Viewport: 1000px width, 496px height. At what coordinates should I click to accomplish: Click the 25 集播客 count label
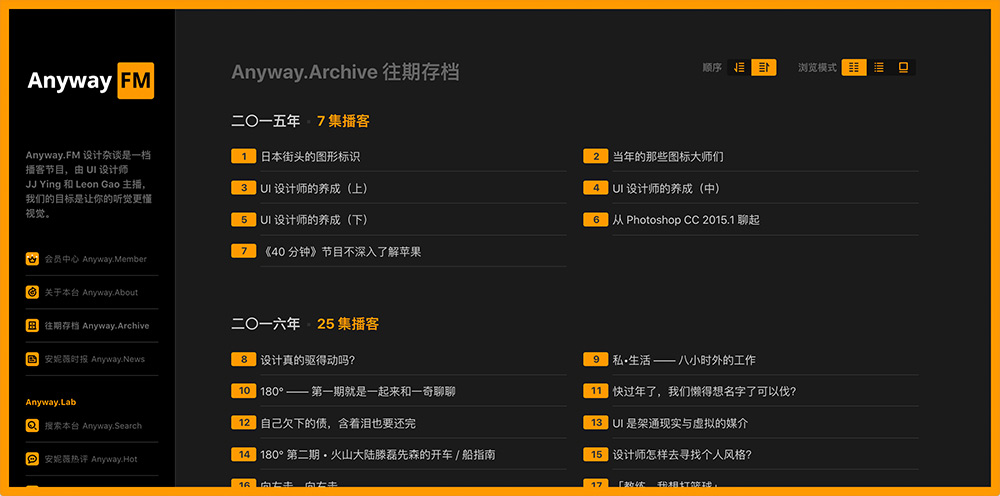[x=348, y=324]
